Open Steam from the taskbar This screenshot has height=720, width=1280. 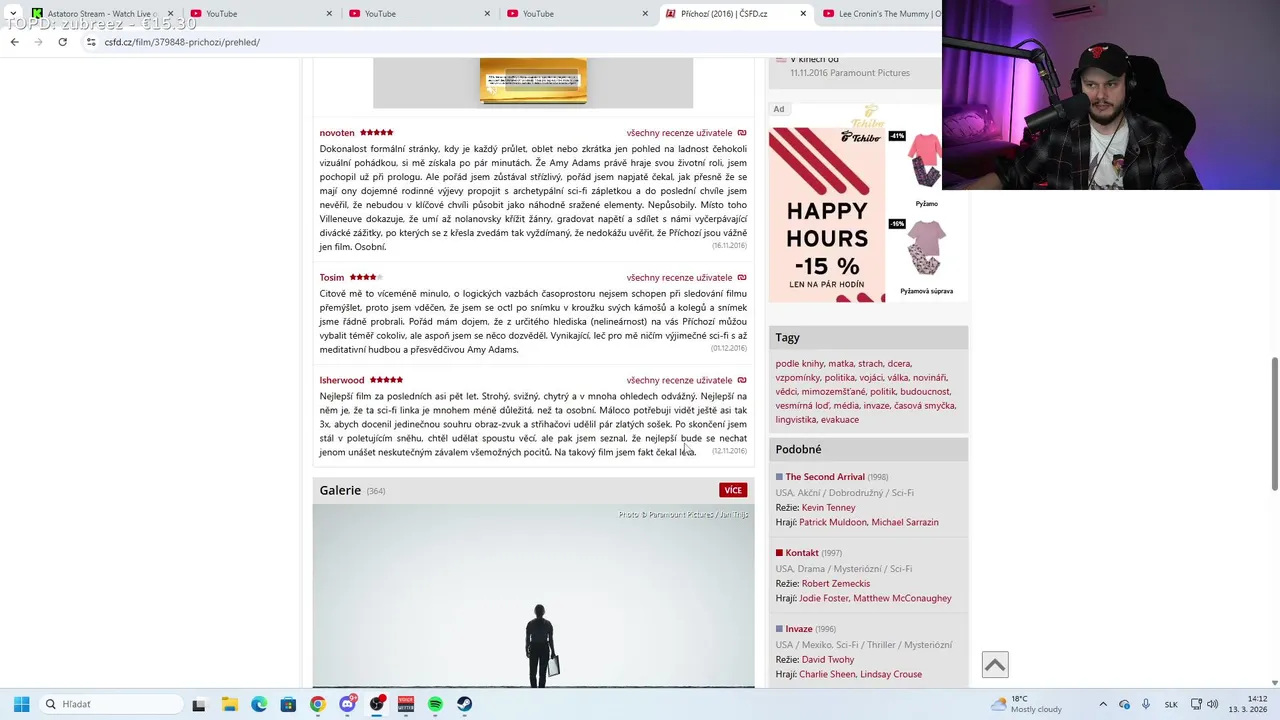465,704
